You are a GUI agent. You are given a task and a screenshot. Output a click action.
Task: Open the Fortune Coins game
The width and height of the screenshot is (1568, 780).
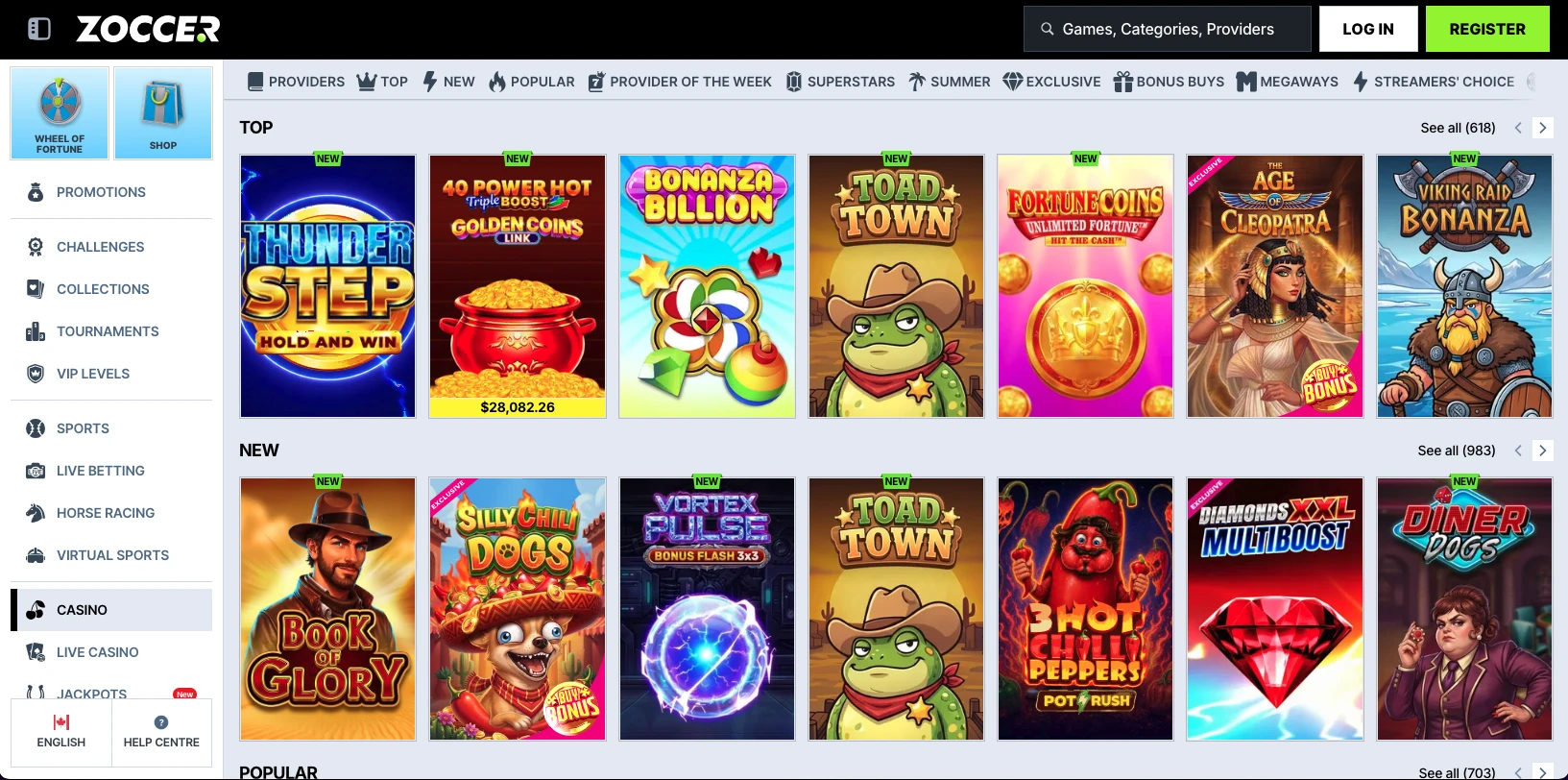click(x=1086, y=286)
